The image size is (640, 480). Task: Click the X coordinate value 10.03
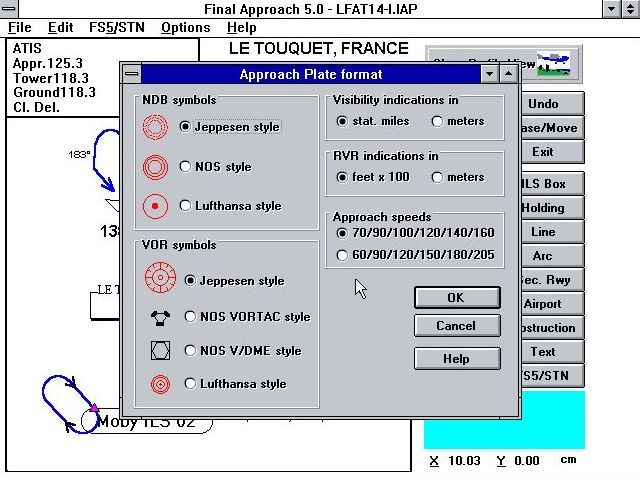click(x=464, y=460)
